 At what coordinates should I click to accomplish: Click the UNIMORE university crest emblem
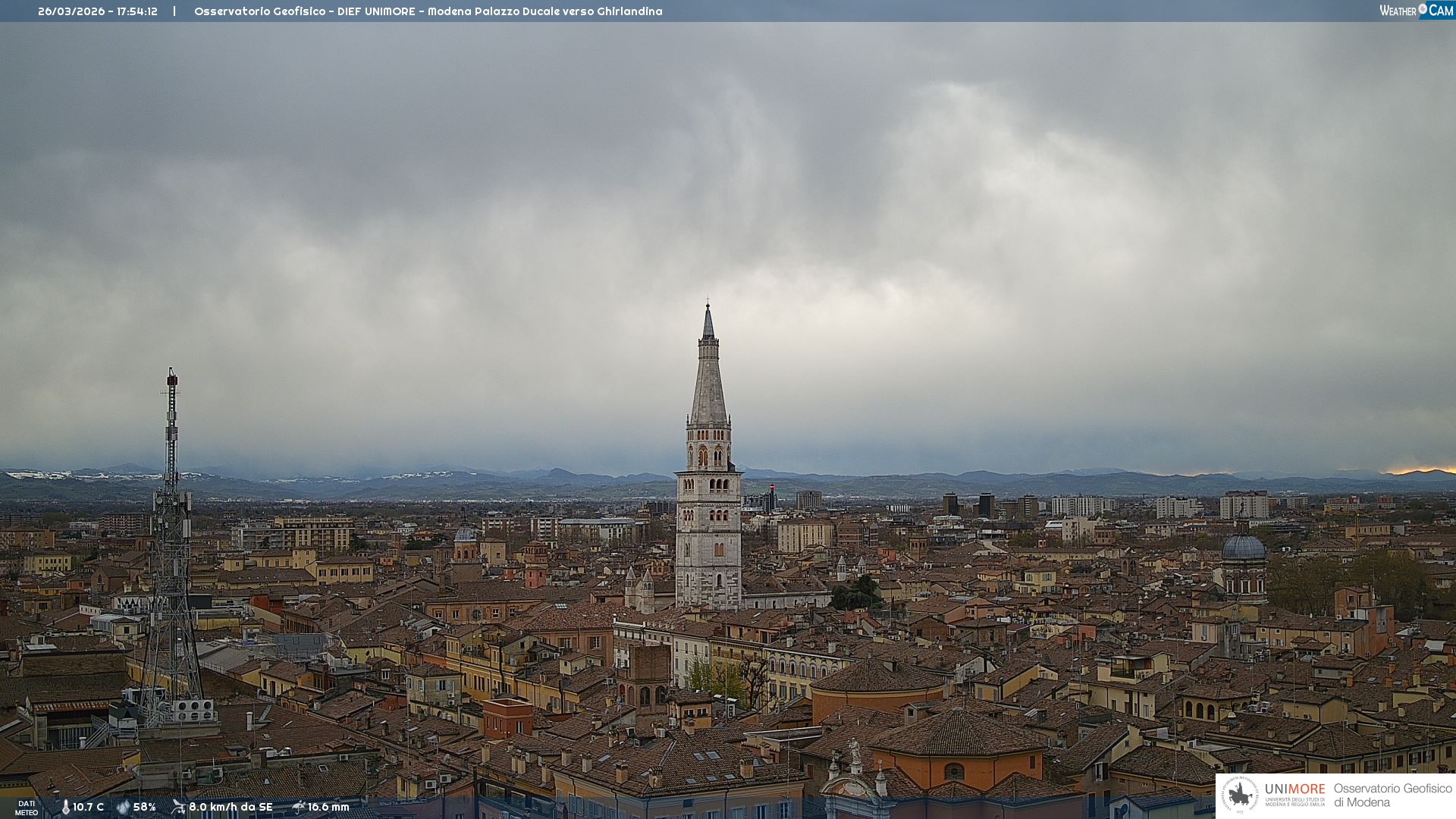pos(1240,795)
